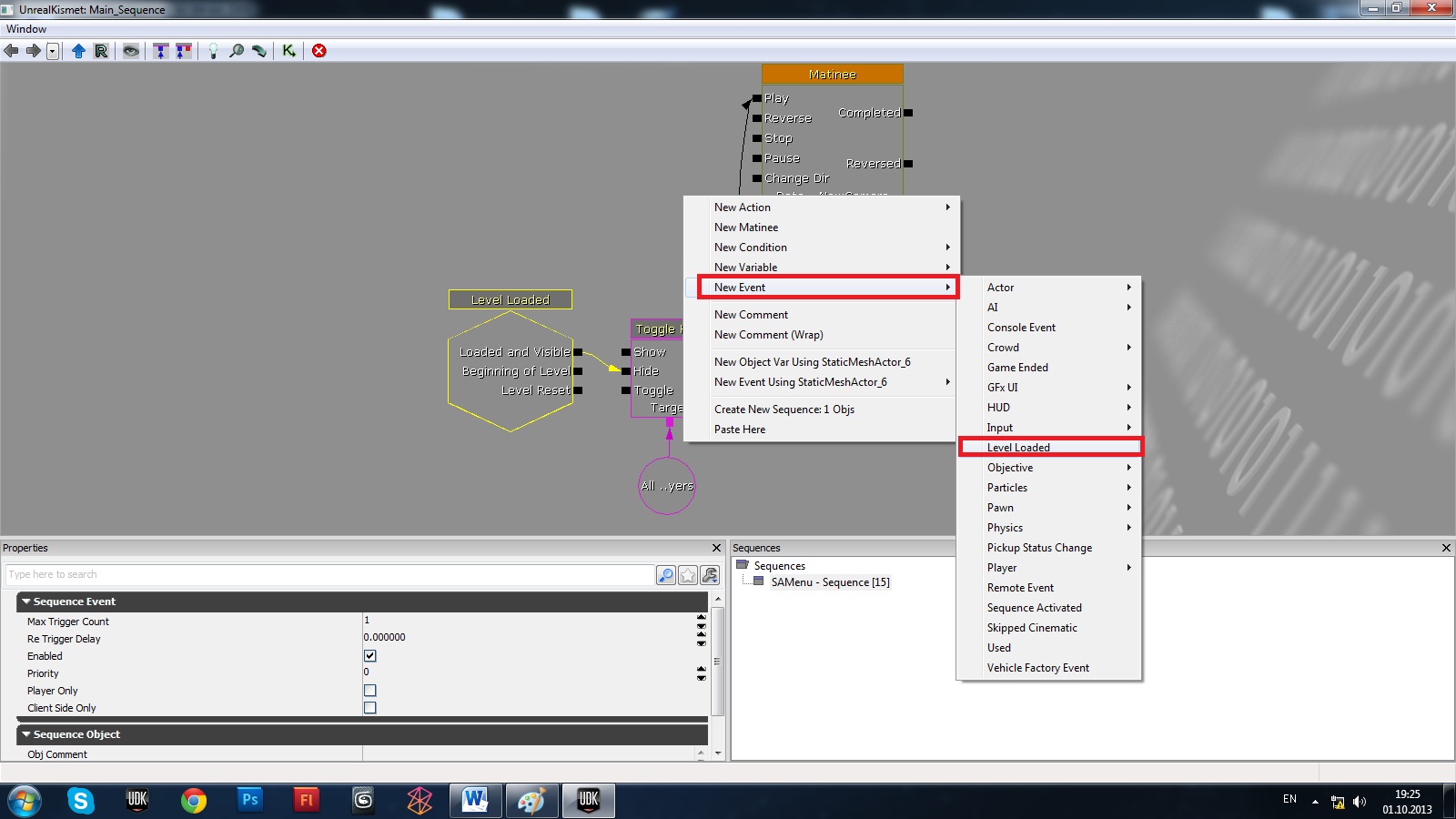The image size is (1456, 819).
Task: Click the blue up arrow parent sequence icon
Action: click(x=78, y=51)
